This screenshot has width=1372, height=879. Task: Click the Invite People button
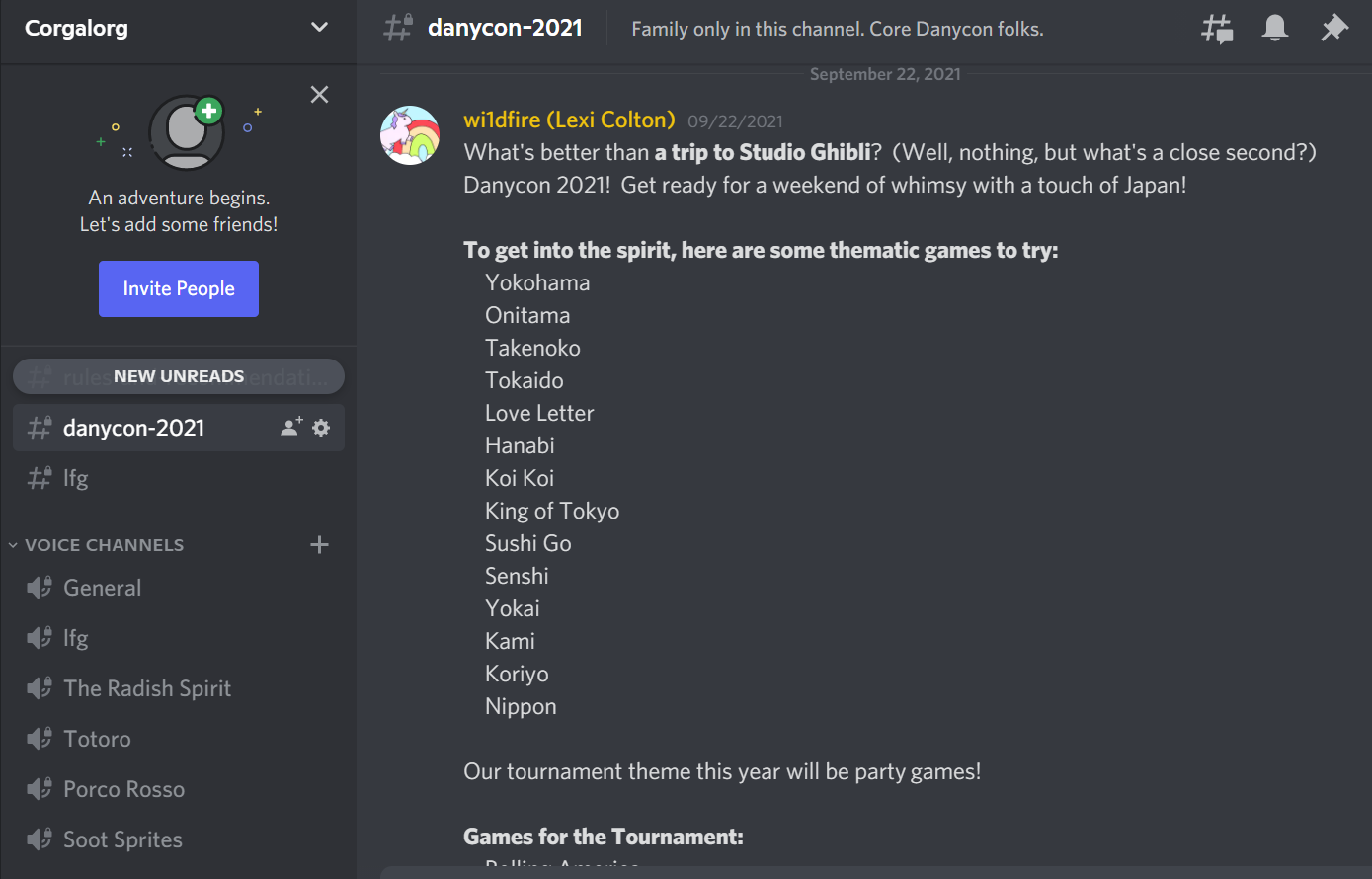coord(179,288)
